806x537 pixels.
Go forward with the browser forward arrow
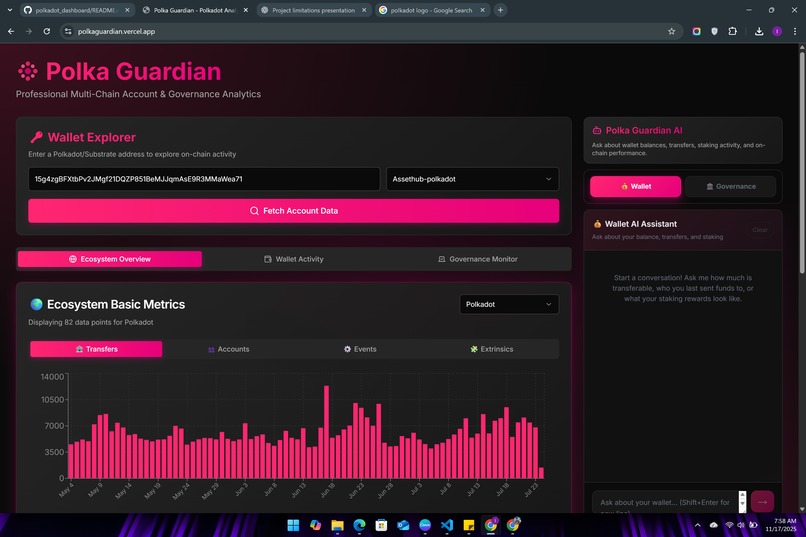[29, 31]
